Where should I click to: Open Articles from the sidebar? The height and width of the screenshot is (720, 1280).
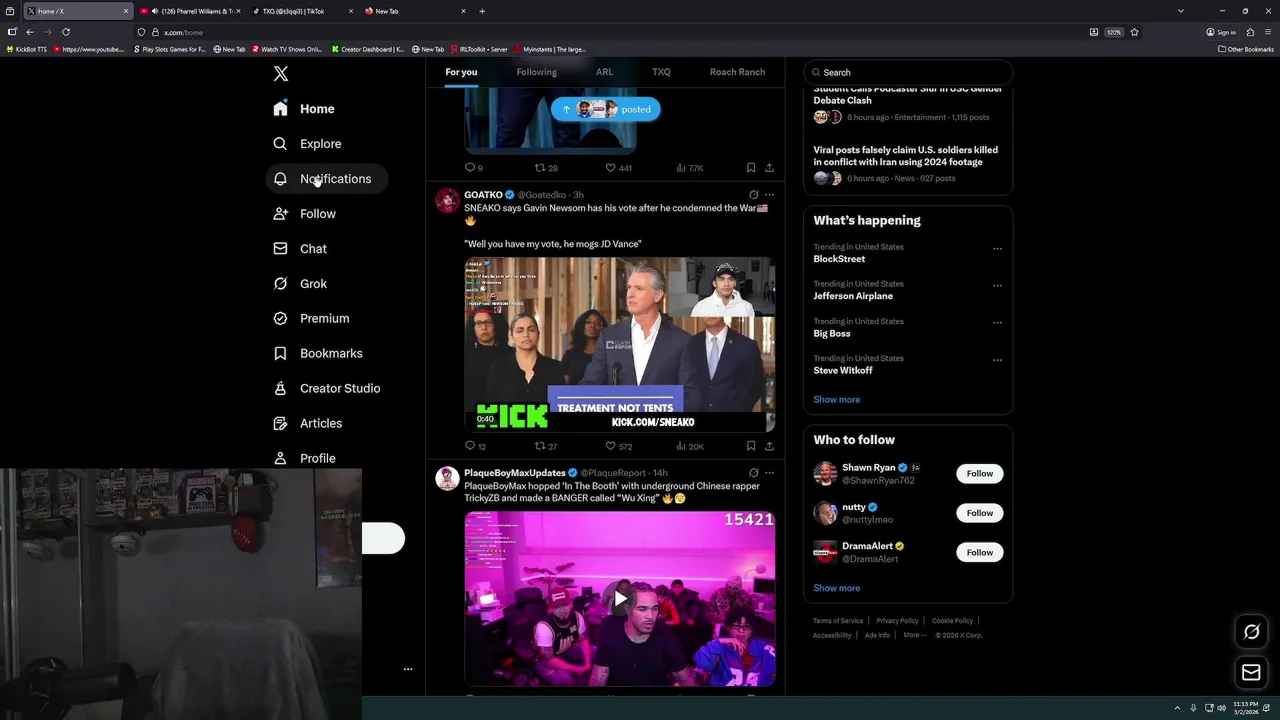tap(308, 424)
